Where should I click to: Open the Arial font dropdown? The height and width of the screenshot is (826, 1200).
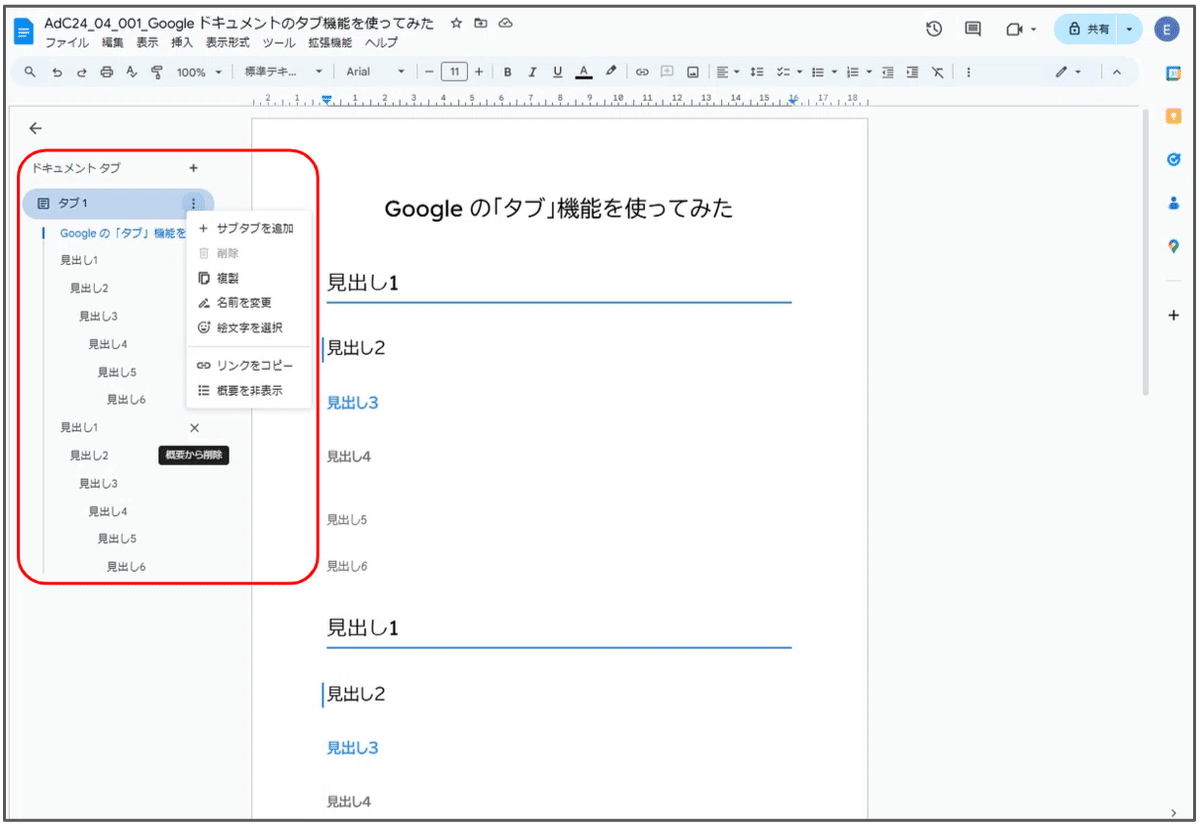[375, 71]
